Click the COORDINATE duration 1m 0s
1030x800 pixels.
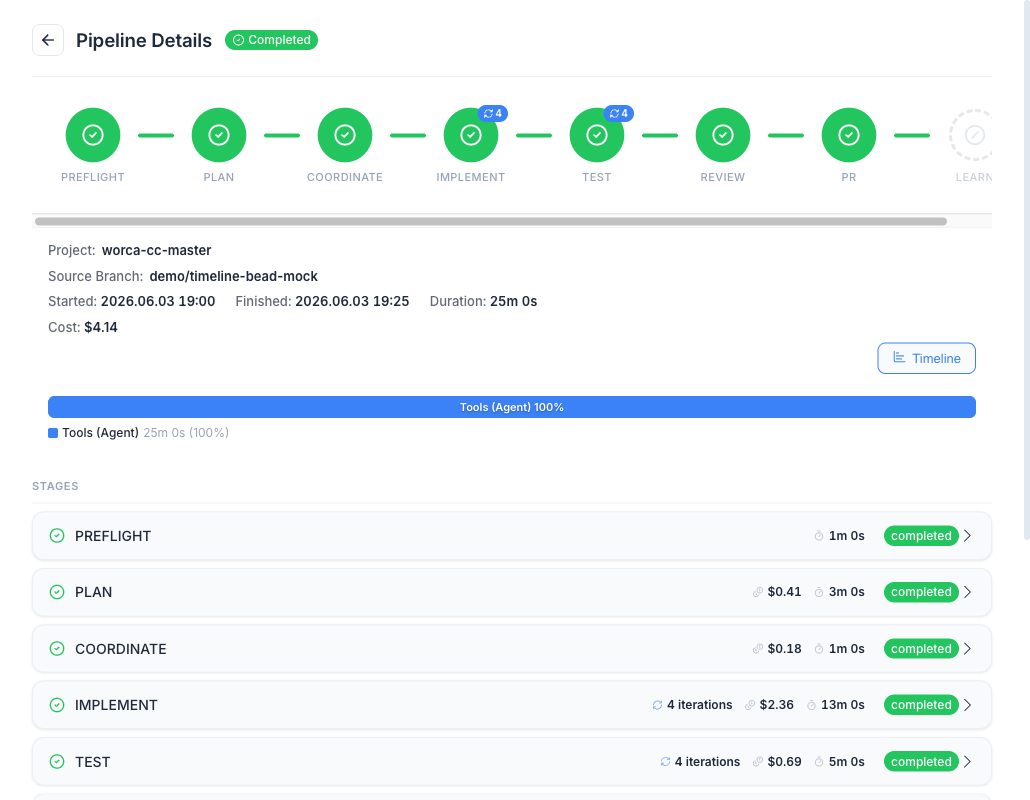pyautogui.click(x=847, y=649)
